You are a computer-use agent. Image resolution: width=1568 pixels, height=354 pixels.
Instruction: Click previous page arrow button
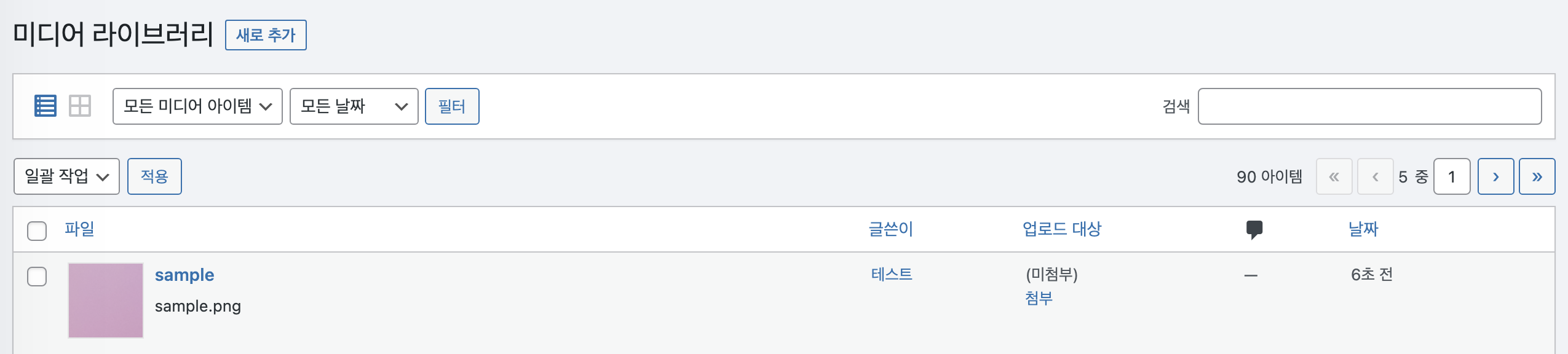(1375, 176)
